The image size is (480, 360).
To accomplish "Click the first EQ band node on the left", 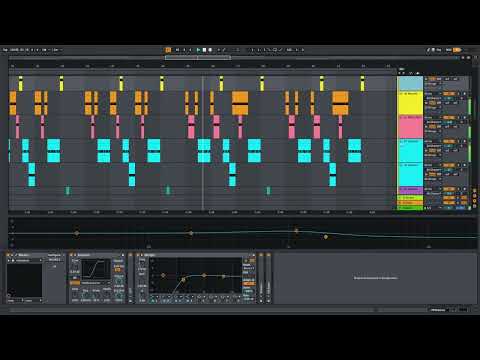I will coord(163,275).
